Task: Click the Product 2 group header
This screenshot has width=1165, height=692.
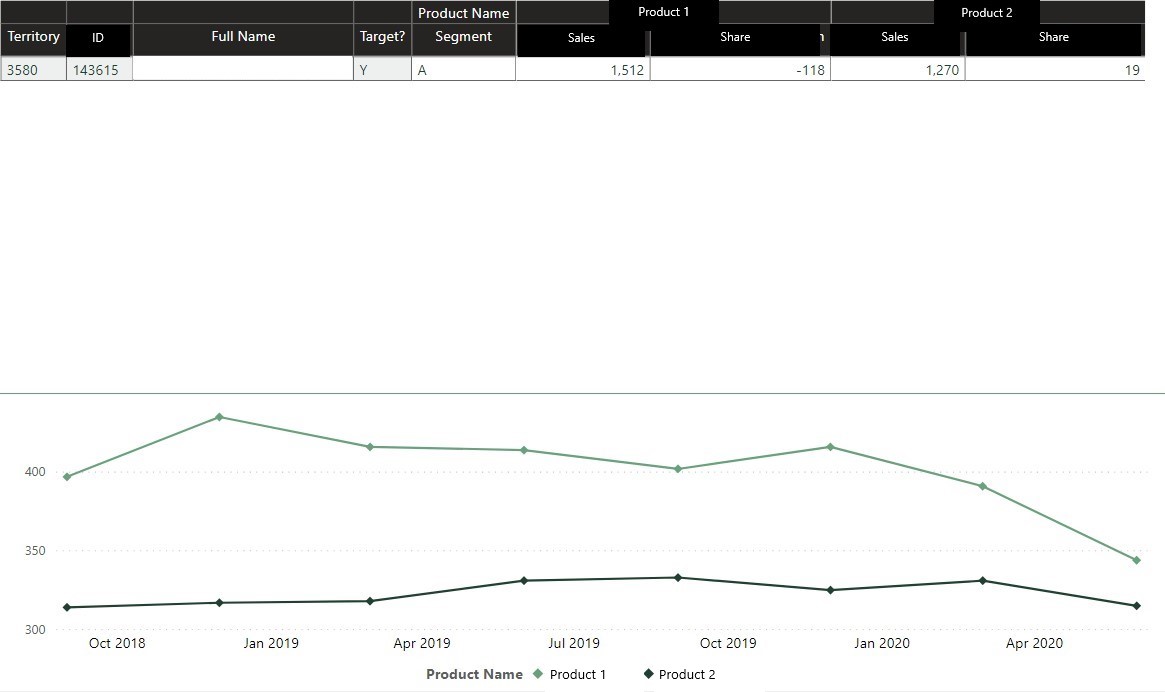Action: click(x=987, y=13)
